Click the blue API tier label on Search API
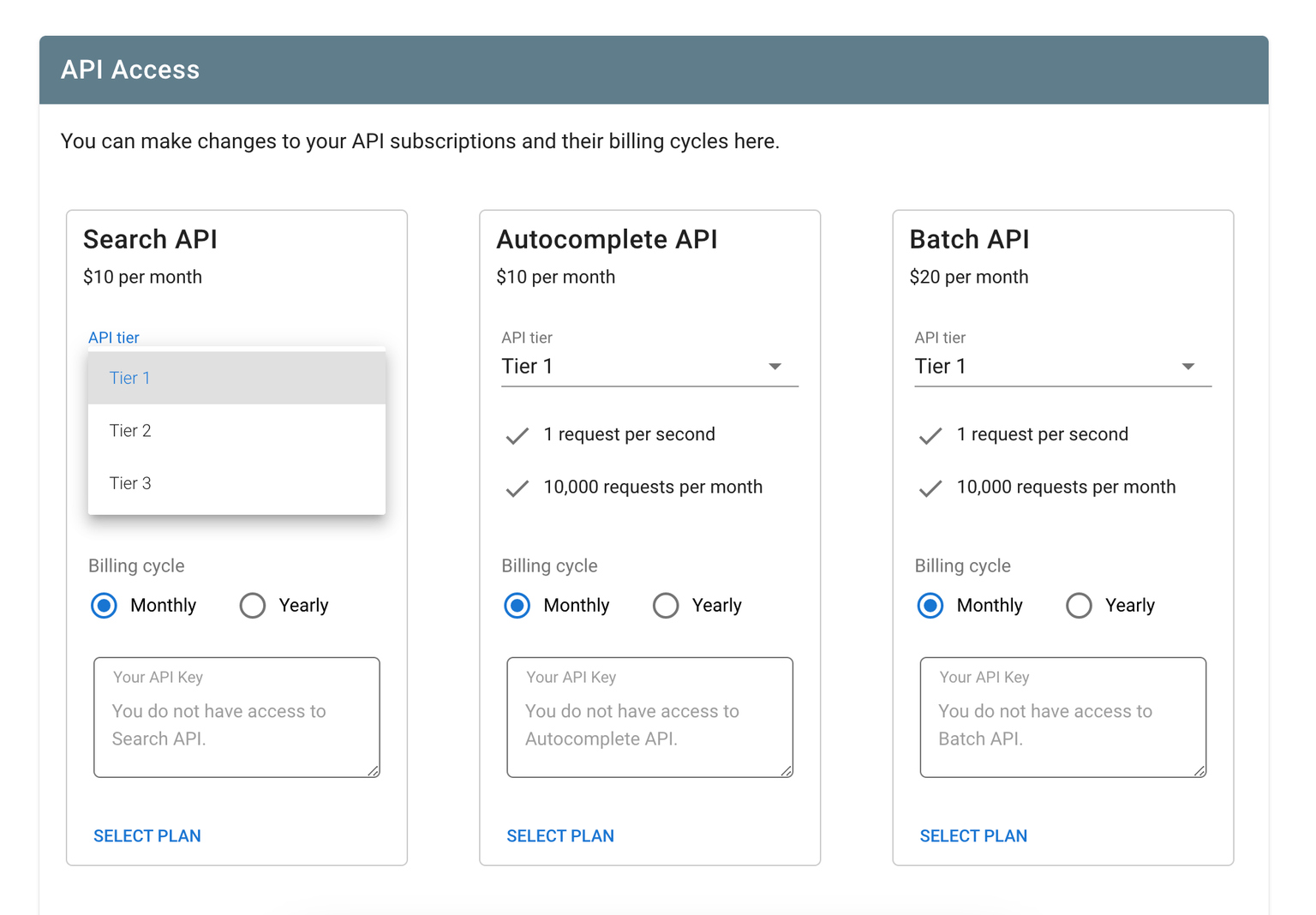 pos(113,338)
